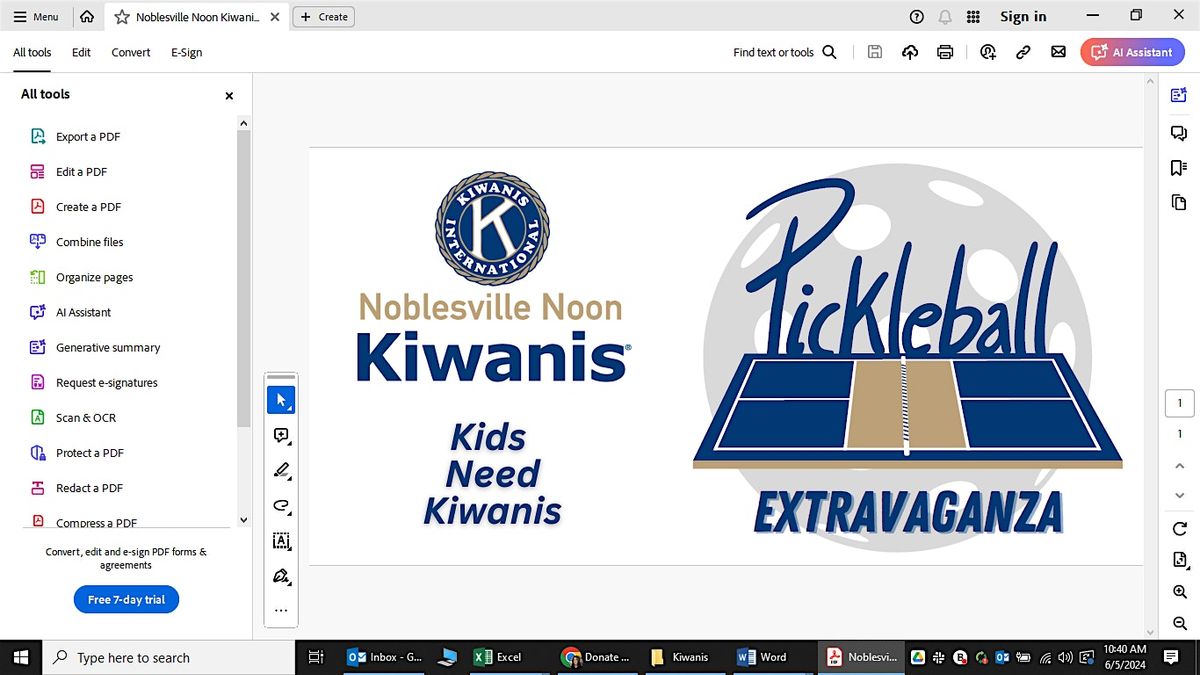This screenshot has width=1200, height=675.
Task: Open the Edit tab
Action: pos(81,52)
